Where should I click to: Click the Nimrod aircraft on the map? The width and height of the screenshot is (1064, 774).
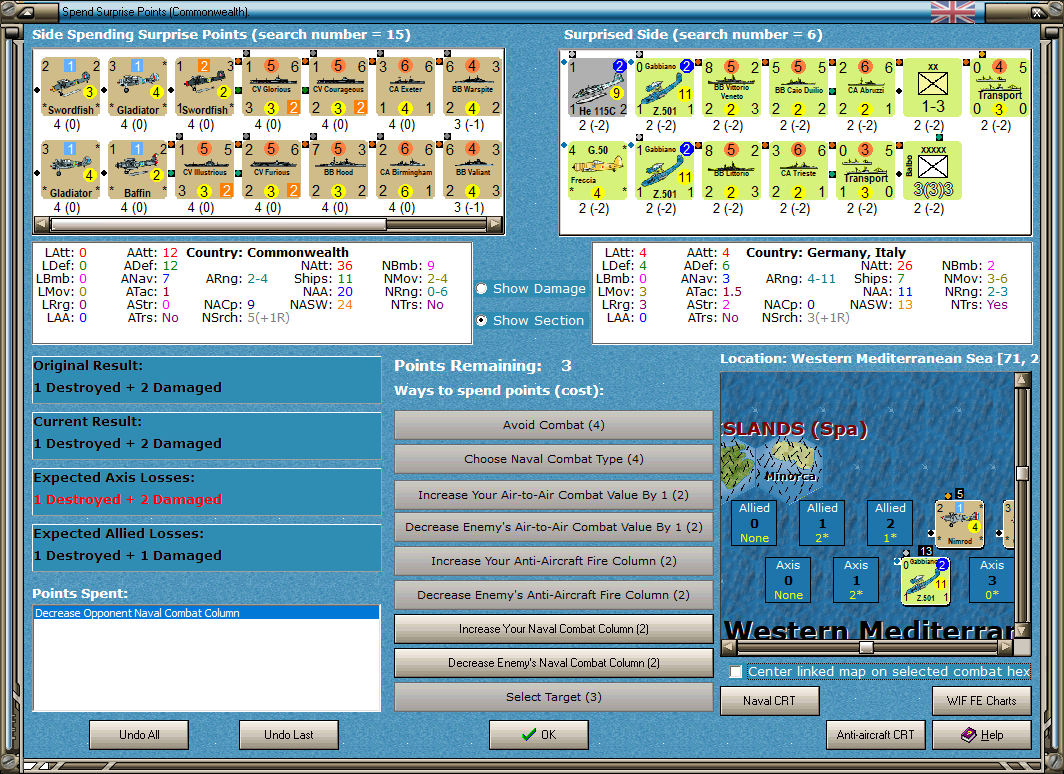pyautogui.click(x=960, y=524)
